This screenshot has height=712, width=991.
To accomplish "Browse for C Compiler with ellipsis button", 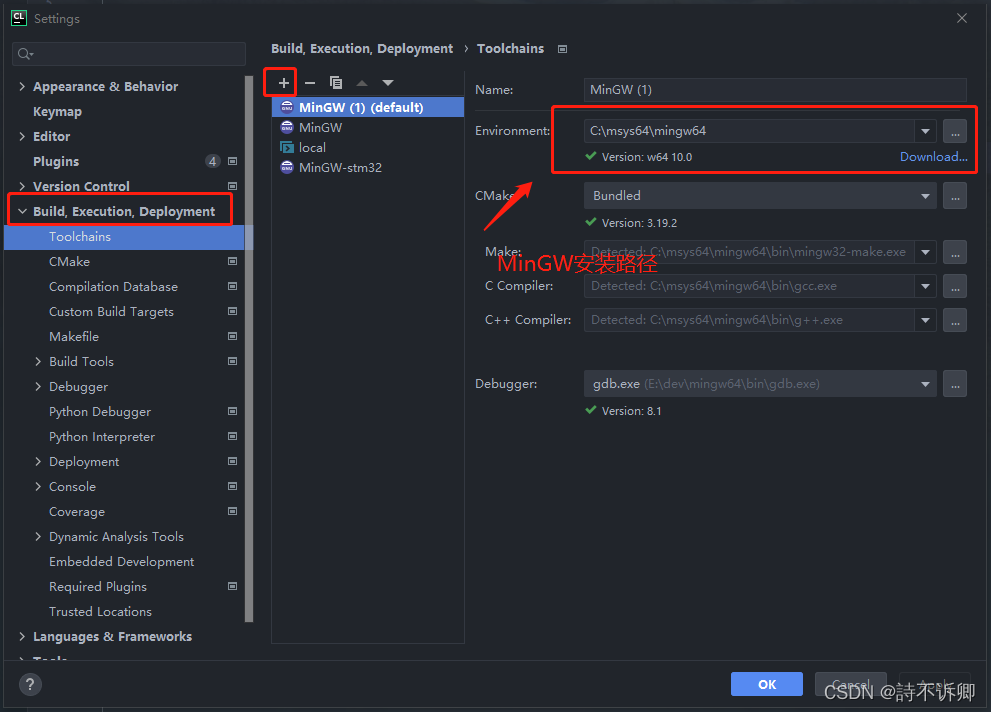I will click(x=955, y=286).
